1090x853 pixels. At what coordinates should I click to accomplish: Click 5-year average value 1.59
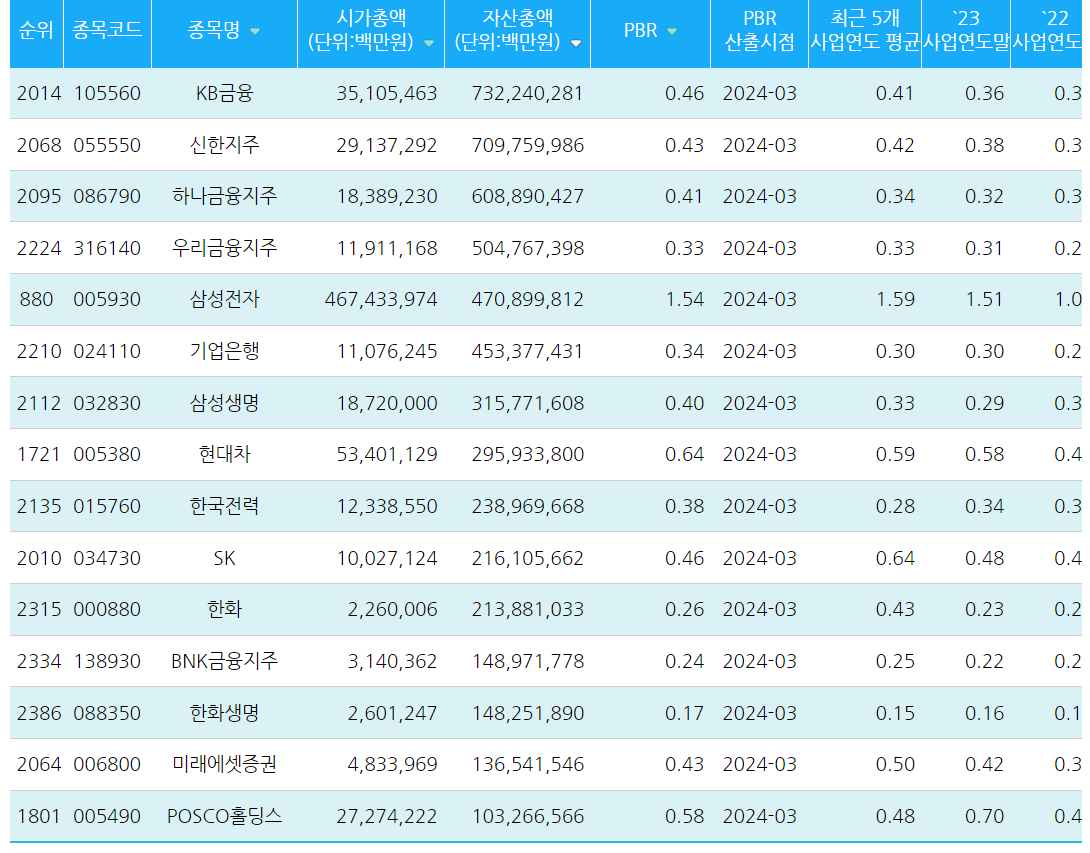pos(895,300)
